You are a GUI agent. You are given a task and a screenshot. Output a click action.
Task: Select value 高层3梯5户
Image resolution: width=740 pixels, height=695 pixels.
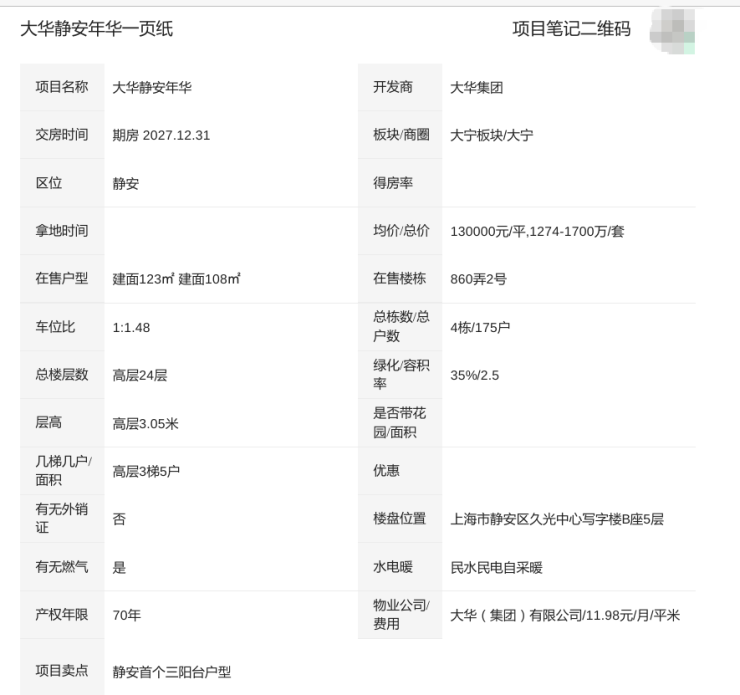tap(146, 471)
